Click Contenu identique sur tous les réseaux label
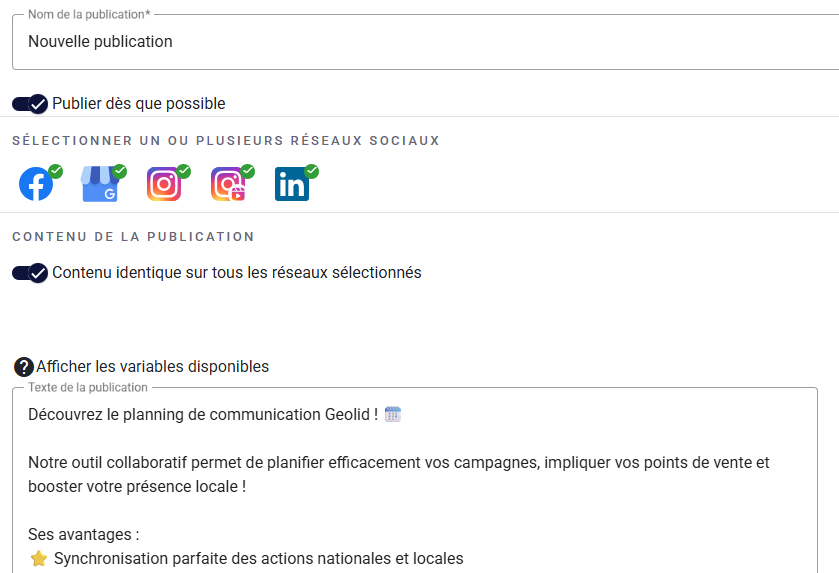 tap(237, 273)
